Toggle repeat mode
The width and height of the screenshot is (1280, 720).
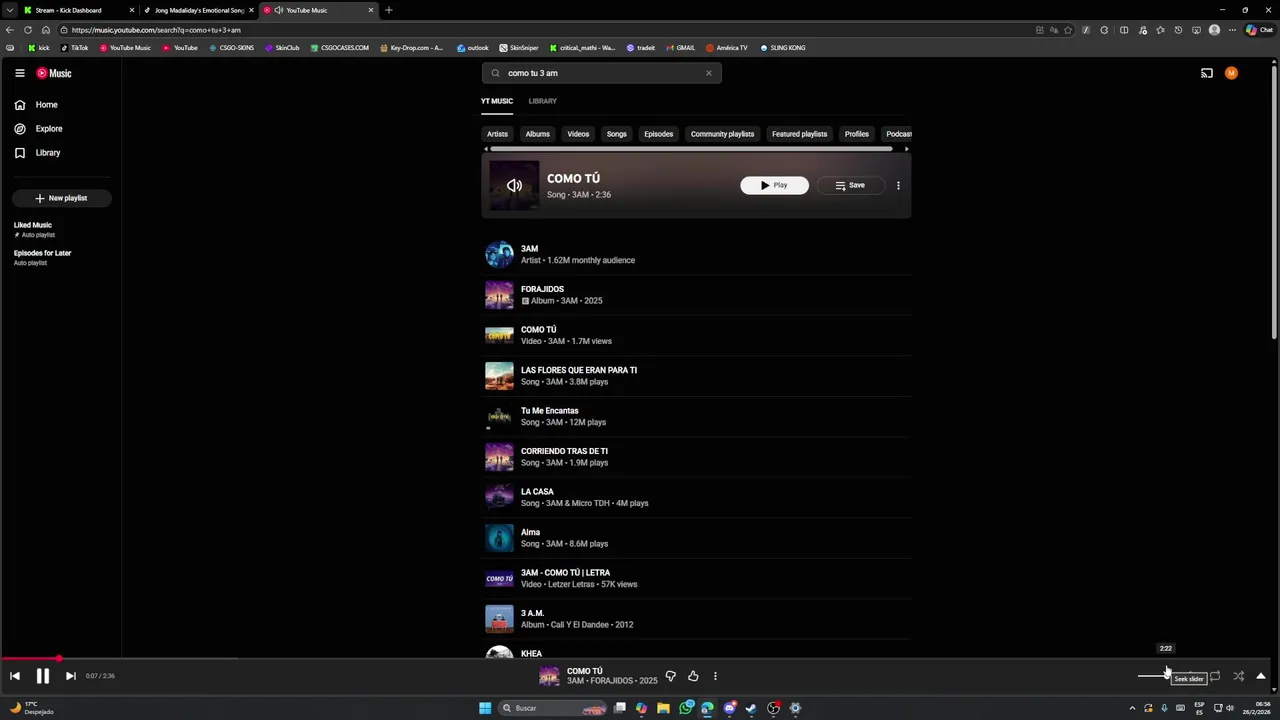click(x=1215, y=676)
